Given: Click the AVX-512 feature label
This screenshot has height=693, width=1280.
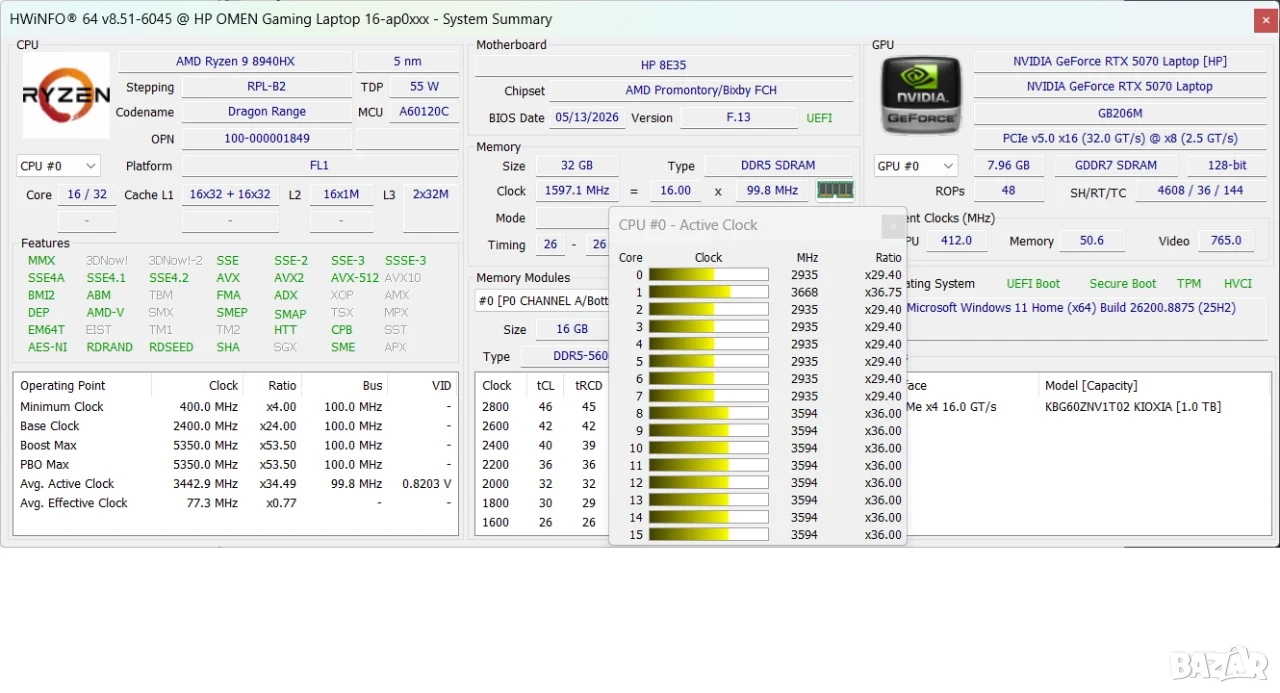Looking at the screenshot, I should pos(355,278).
